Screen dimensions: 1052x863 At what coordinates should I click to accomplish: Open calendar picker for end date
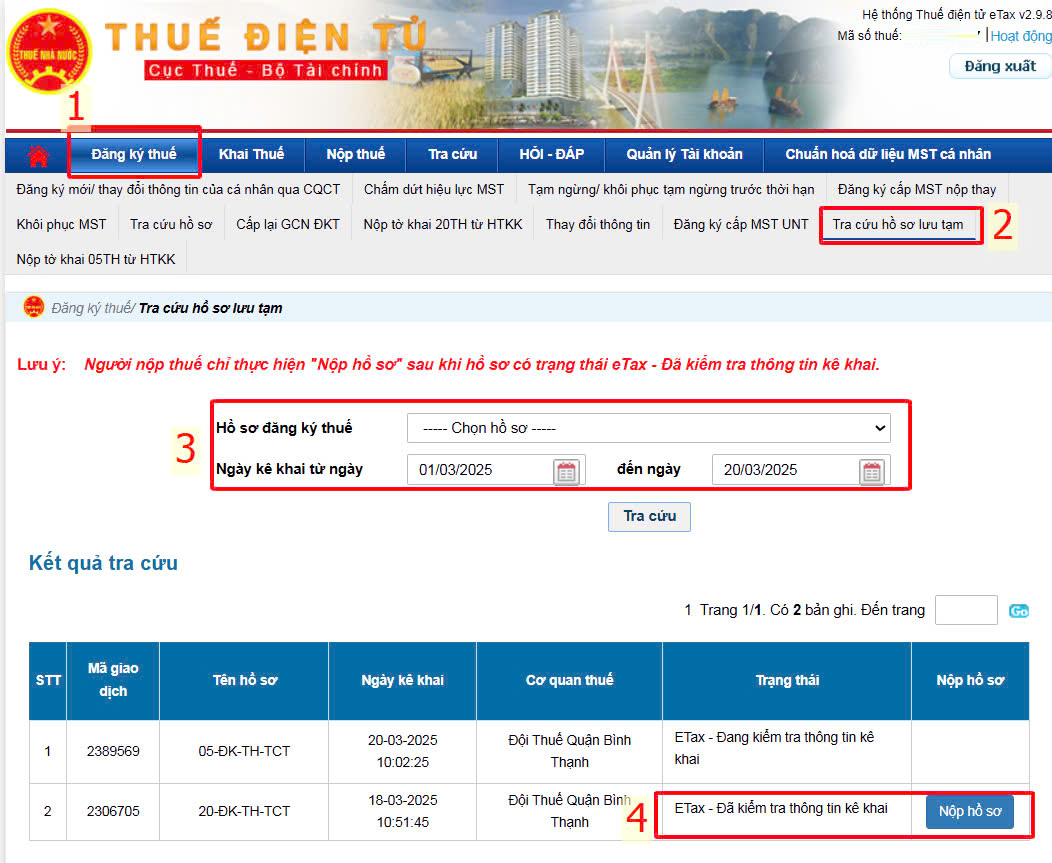pyautogui.click(x=872, y=471)
